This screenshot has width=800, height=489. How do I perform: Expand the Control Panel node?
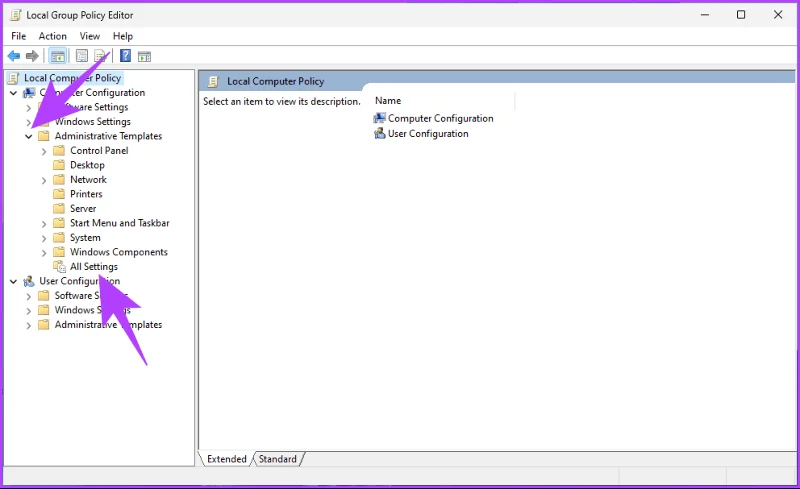point(44,151)
